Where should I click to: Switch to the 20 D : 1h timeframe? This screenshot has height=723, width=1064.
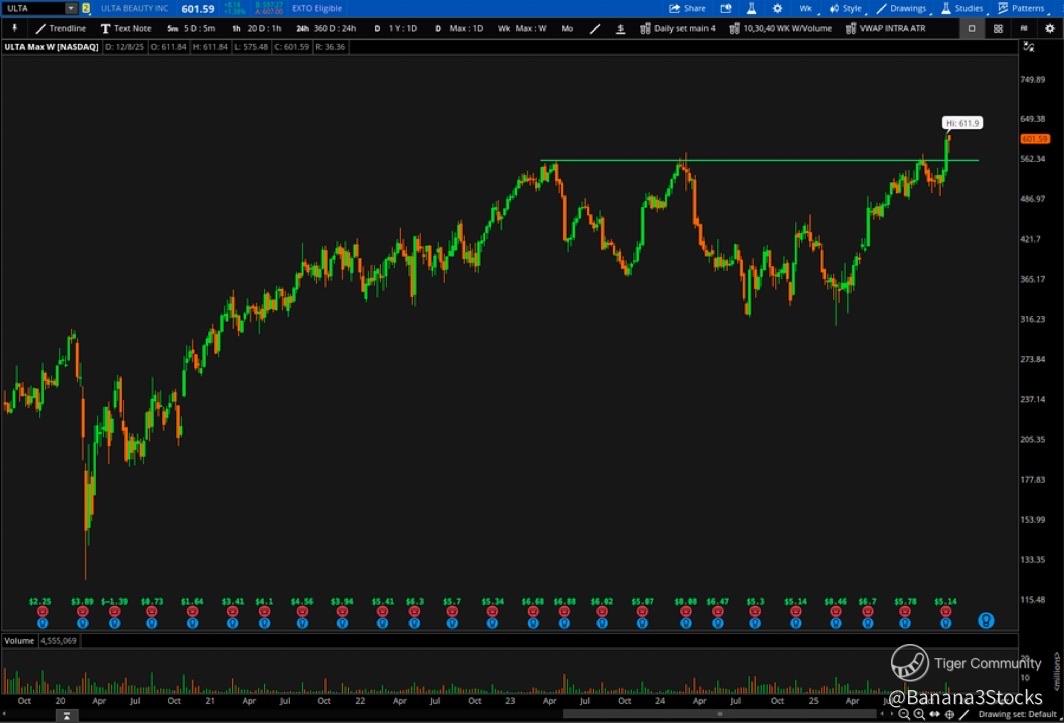[256, 29]
